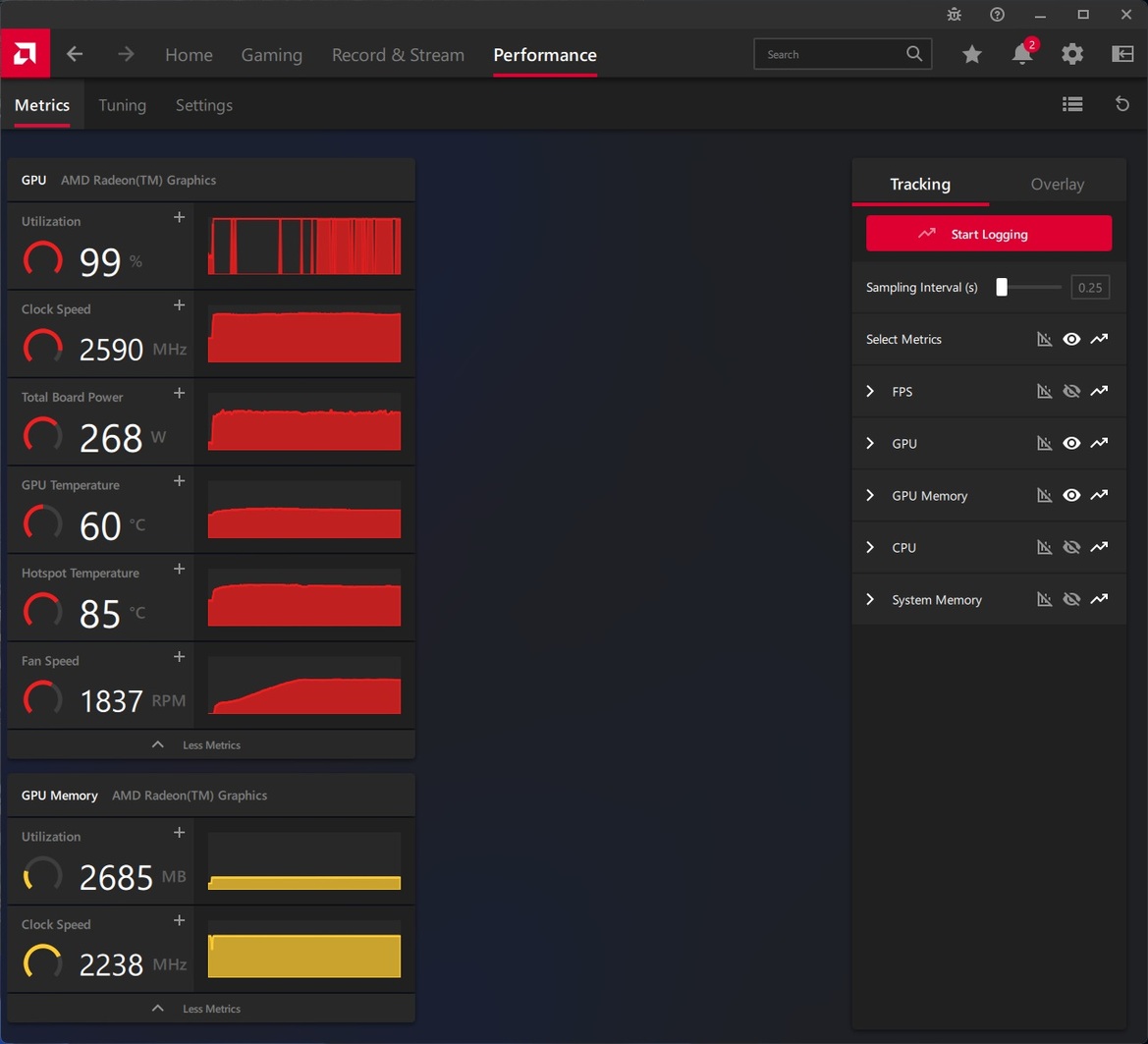Open Record & Stream tab
Image resolution: width=1148 pixels, height=1044 pixels.
click(398, 55)
